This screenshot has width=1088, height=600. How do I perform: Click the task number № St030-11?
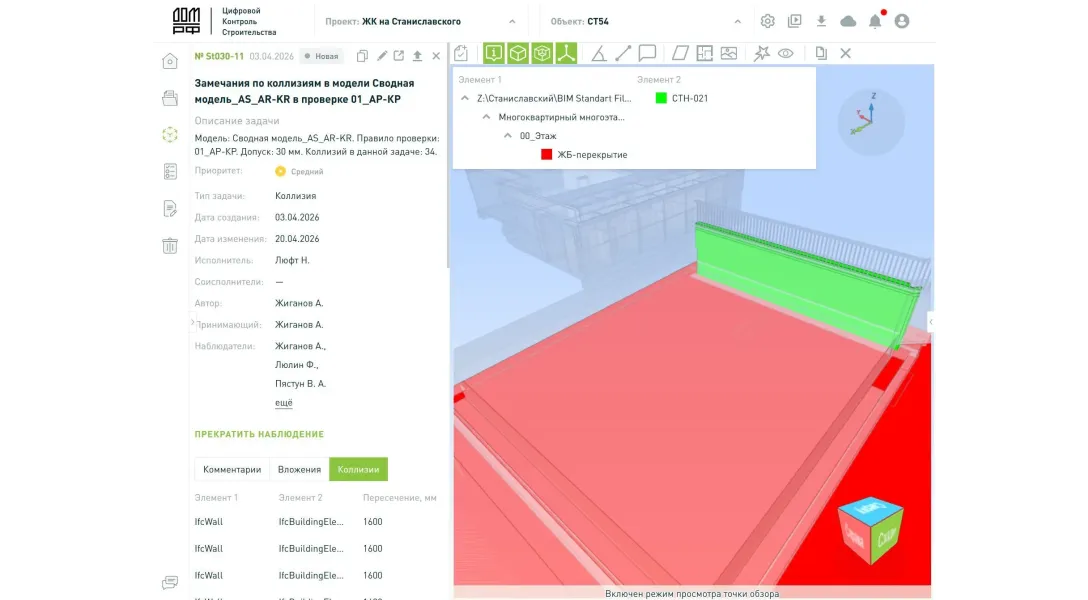(219, 56)
